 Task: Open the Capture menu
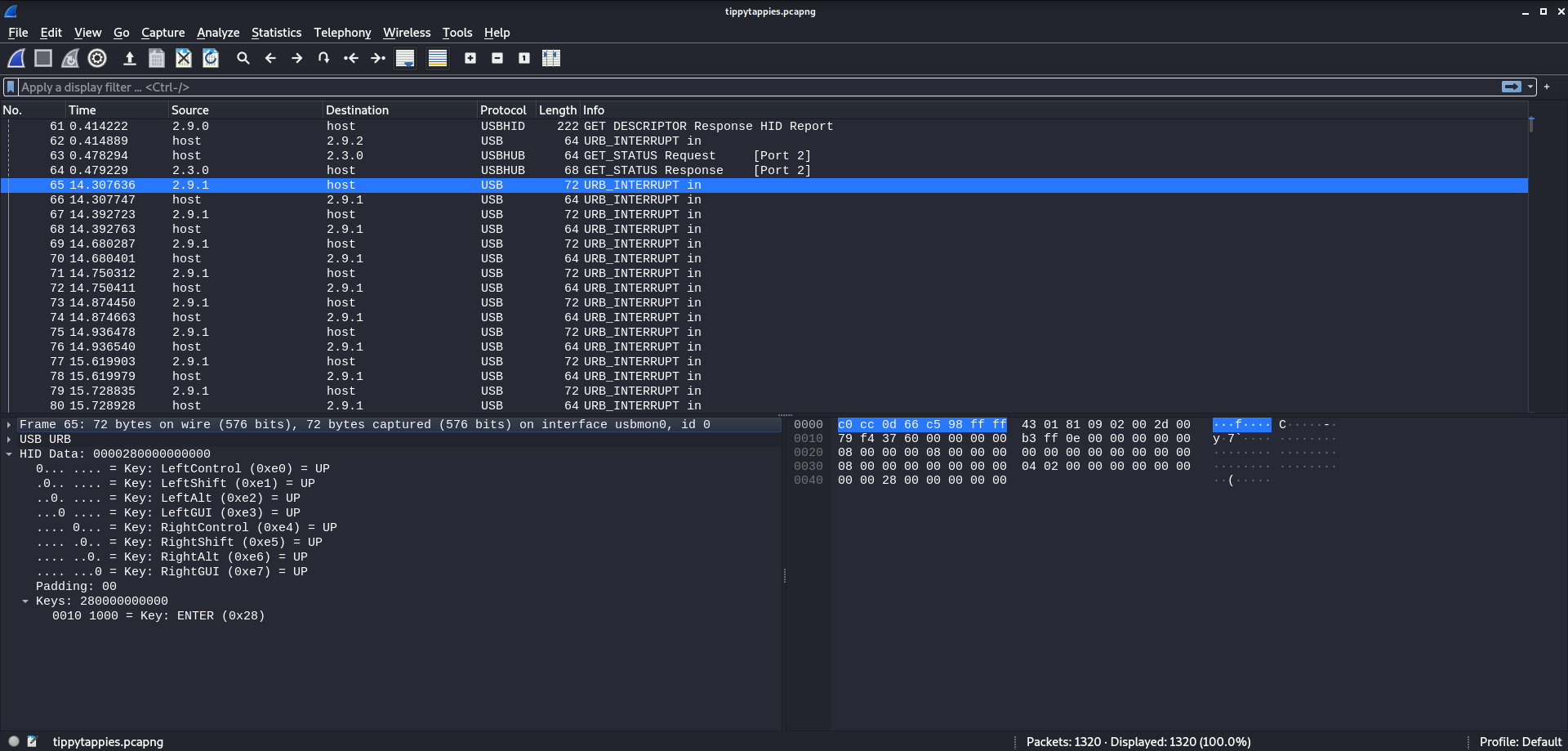tap(163, 33)
